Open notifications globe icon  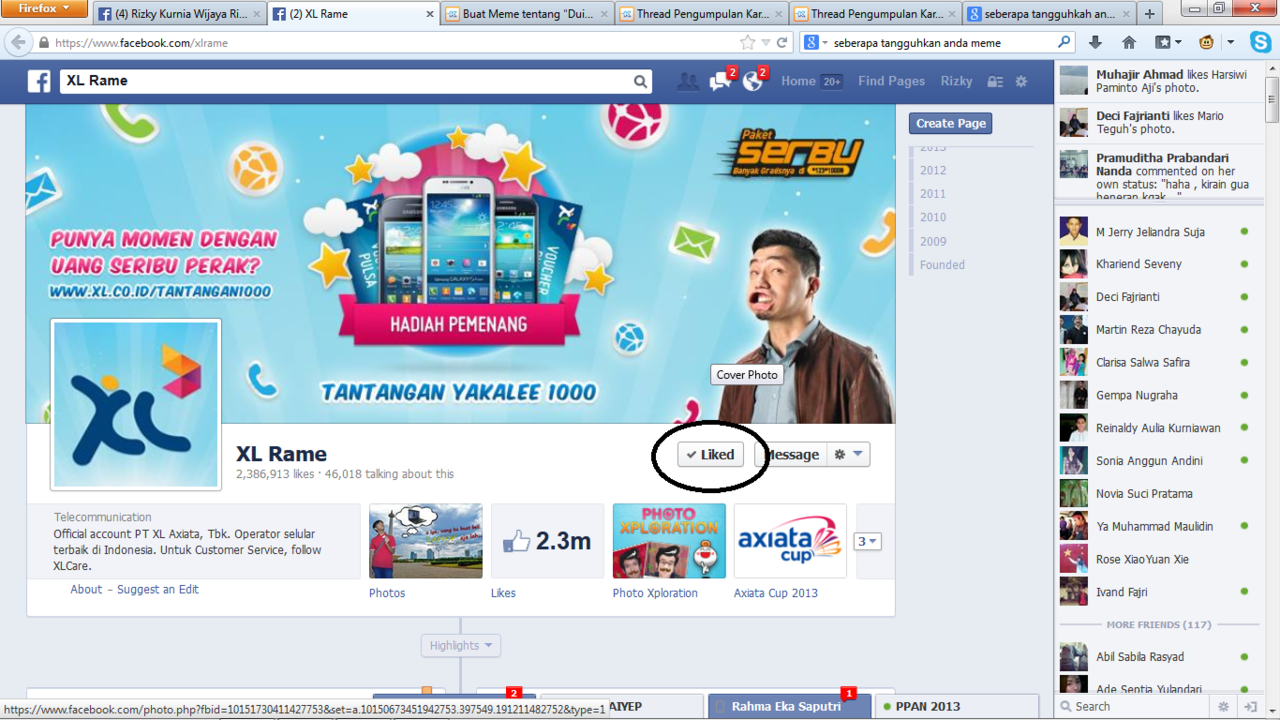pos(753,81)
